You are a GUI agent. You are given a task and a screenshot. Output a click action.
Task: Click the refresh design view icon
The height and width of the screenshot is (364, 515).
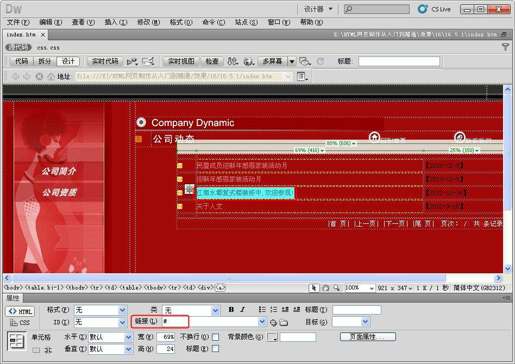(320, 61)
